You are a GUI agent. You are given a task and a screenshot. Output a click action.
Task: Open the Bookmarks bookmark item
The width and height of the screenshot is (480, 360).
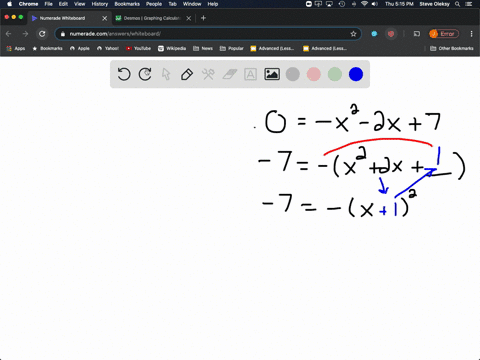click(x=48, y=48)
